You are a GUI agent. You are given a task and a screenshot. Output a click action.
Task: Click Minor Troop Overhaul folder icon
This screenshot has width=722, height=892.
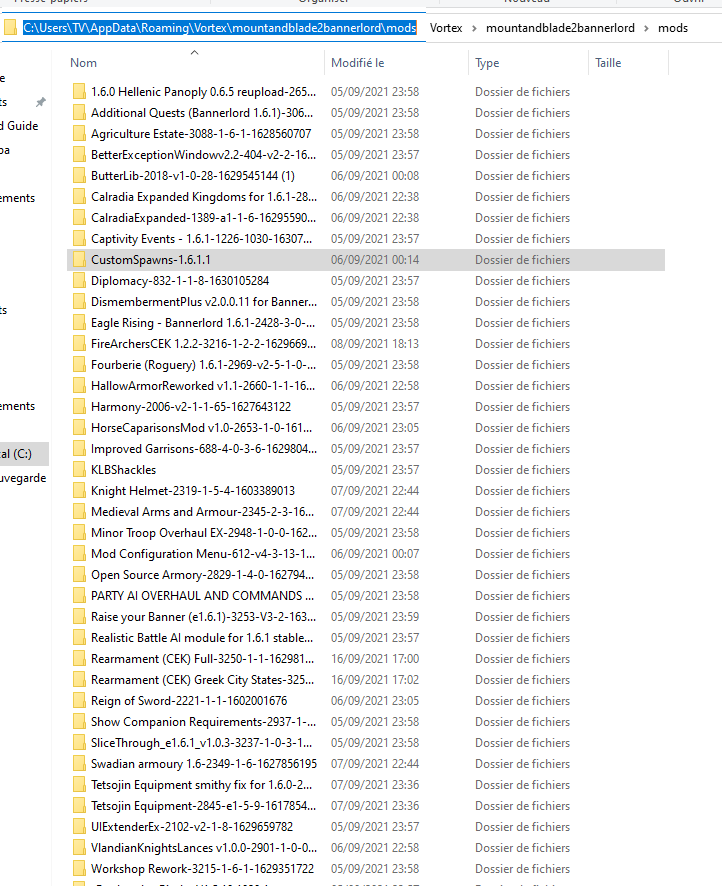click(79, 533)
